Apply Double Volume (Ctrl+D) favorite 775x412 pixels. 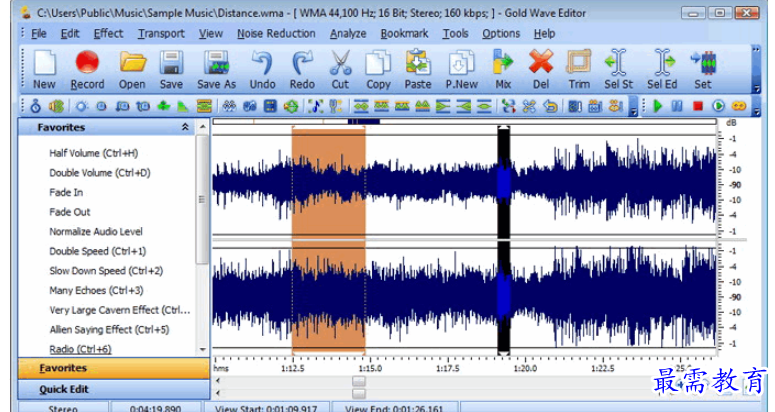[99, 173]
